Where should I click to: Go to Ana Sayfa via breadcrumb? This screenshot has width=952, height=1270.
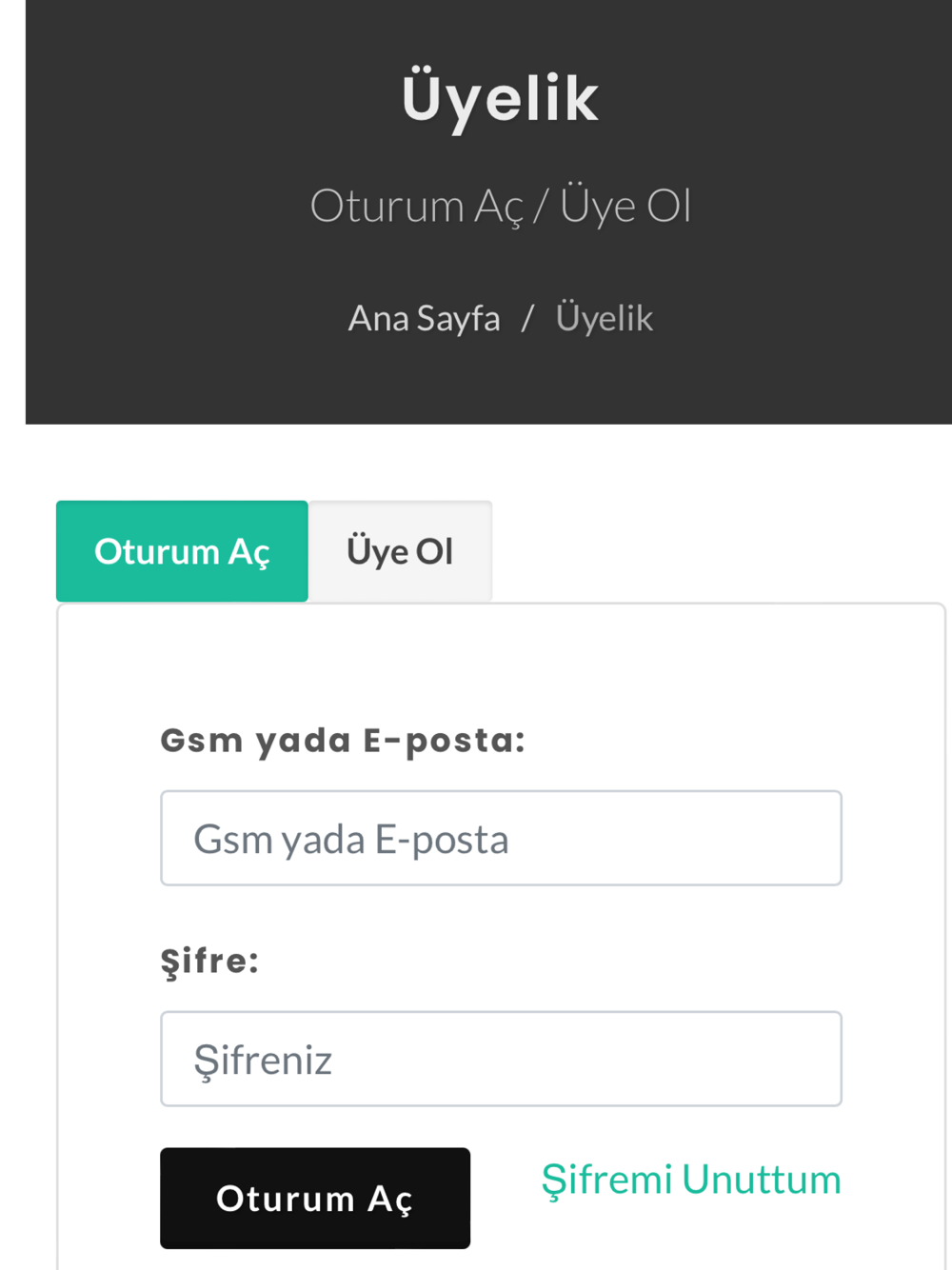424,318
